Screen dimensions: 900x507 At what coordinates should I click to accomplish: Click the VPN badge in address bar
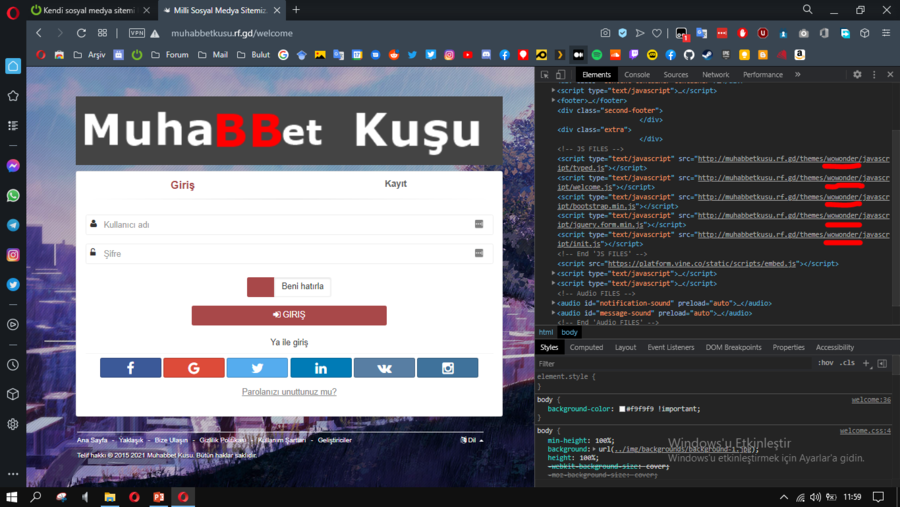click(x=137, y=33)
